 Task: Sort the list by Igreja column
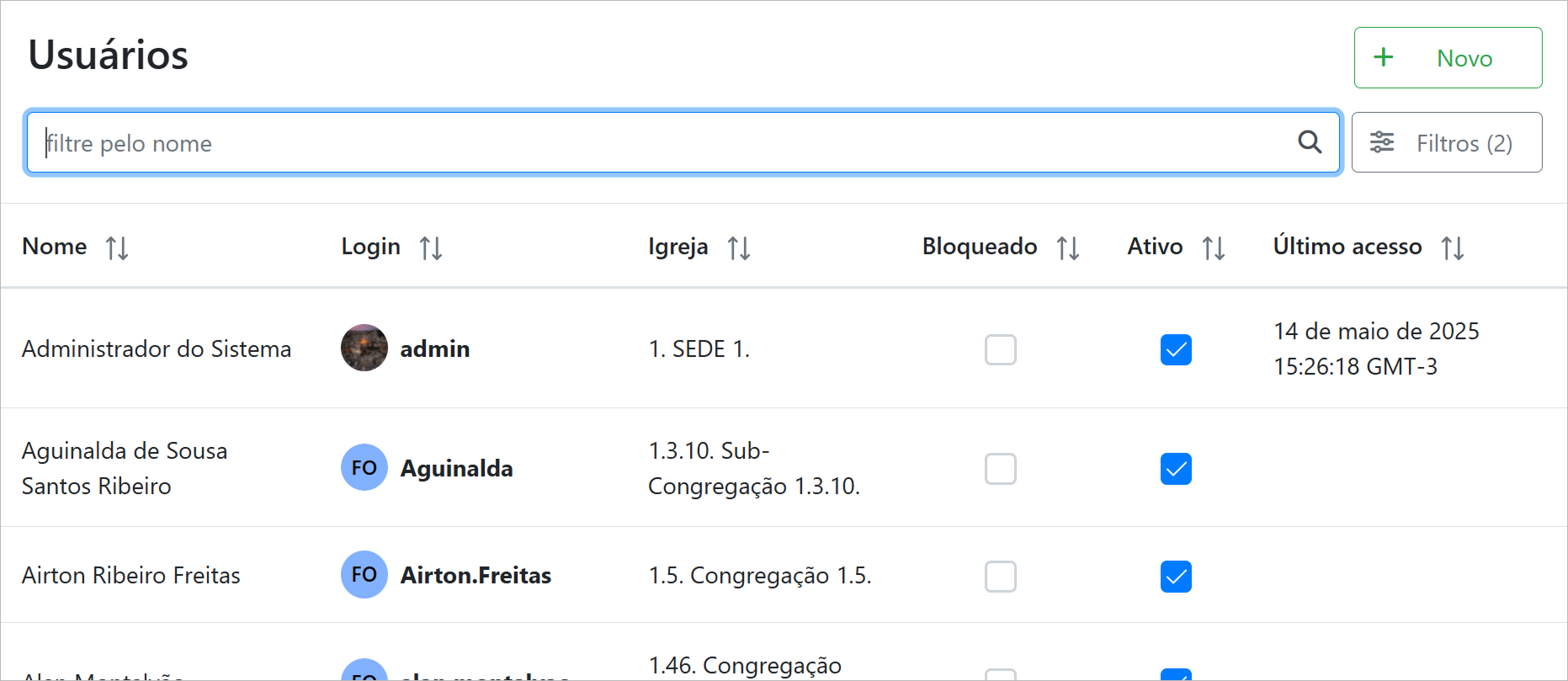739,248
